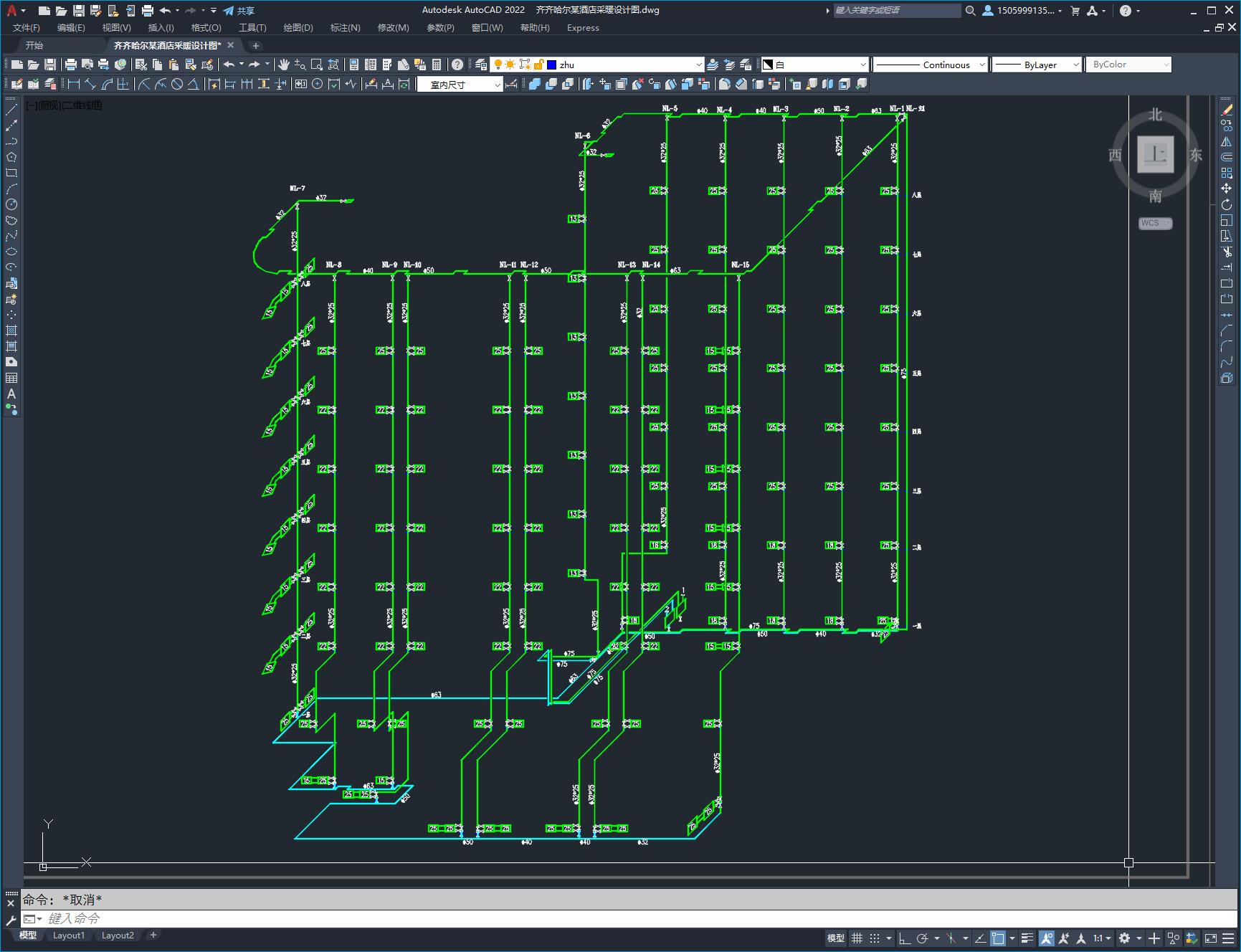
Task: Select the Mirror modify tool
Action: click(x=1227, y=141)
